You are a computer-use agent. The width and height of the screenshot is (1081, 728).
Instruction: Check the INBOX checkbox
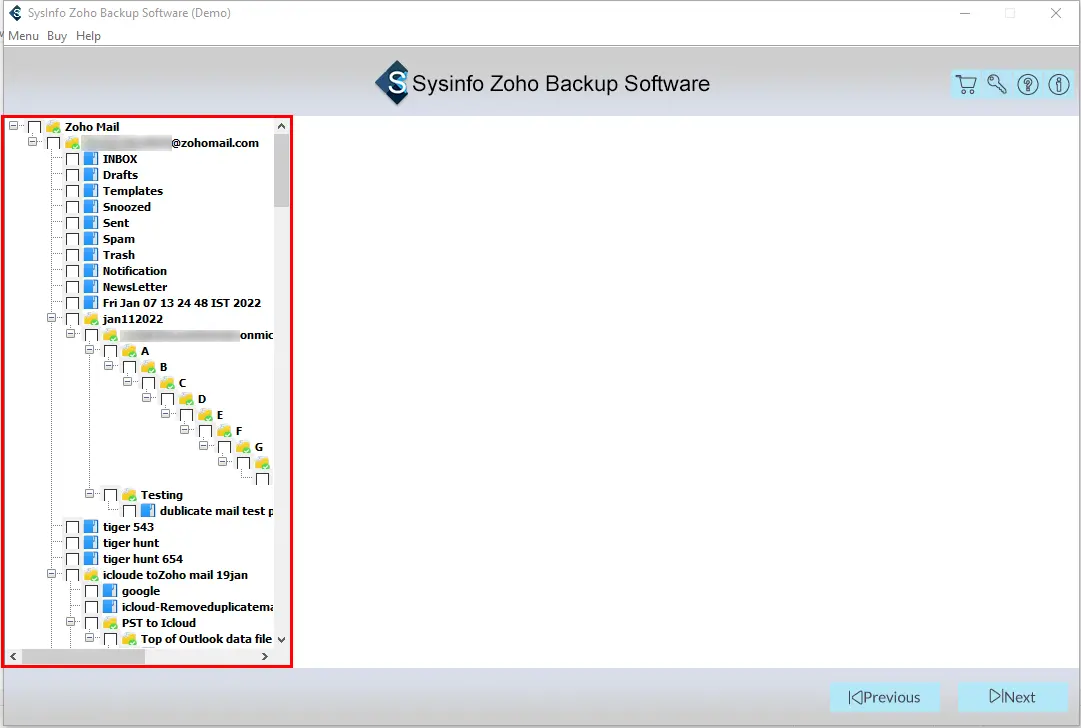coord(72,159)
